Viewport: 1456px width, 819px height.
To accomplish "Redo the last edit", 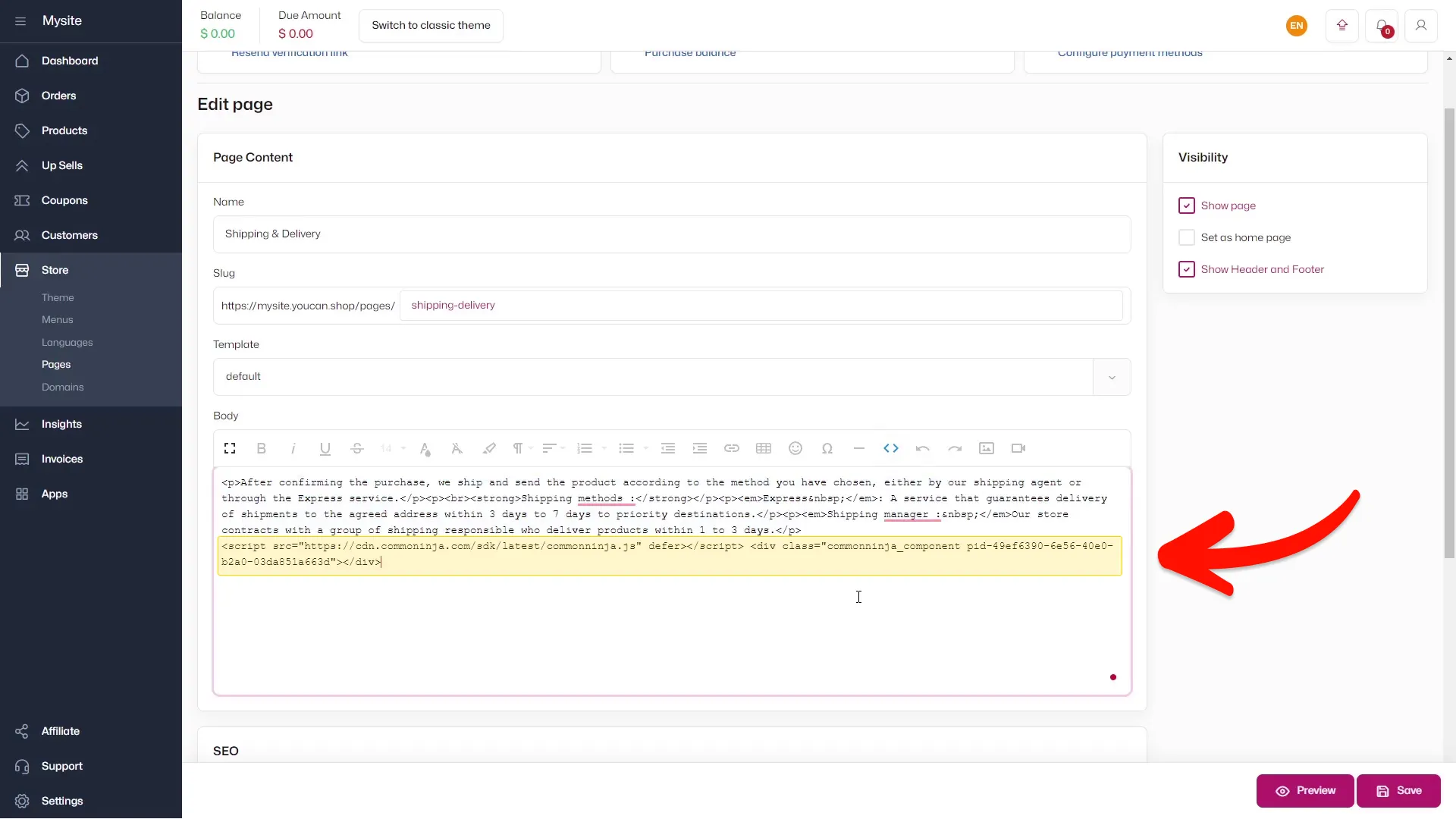I will click(955, 448).
